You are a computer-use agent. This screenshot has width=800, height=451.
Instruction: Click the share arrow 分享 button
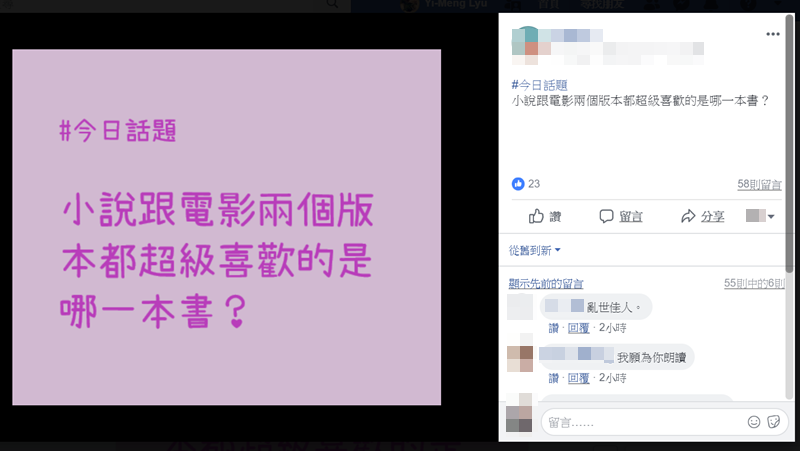[x=703, y=216]
